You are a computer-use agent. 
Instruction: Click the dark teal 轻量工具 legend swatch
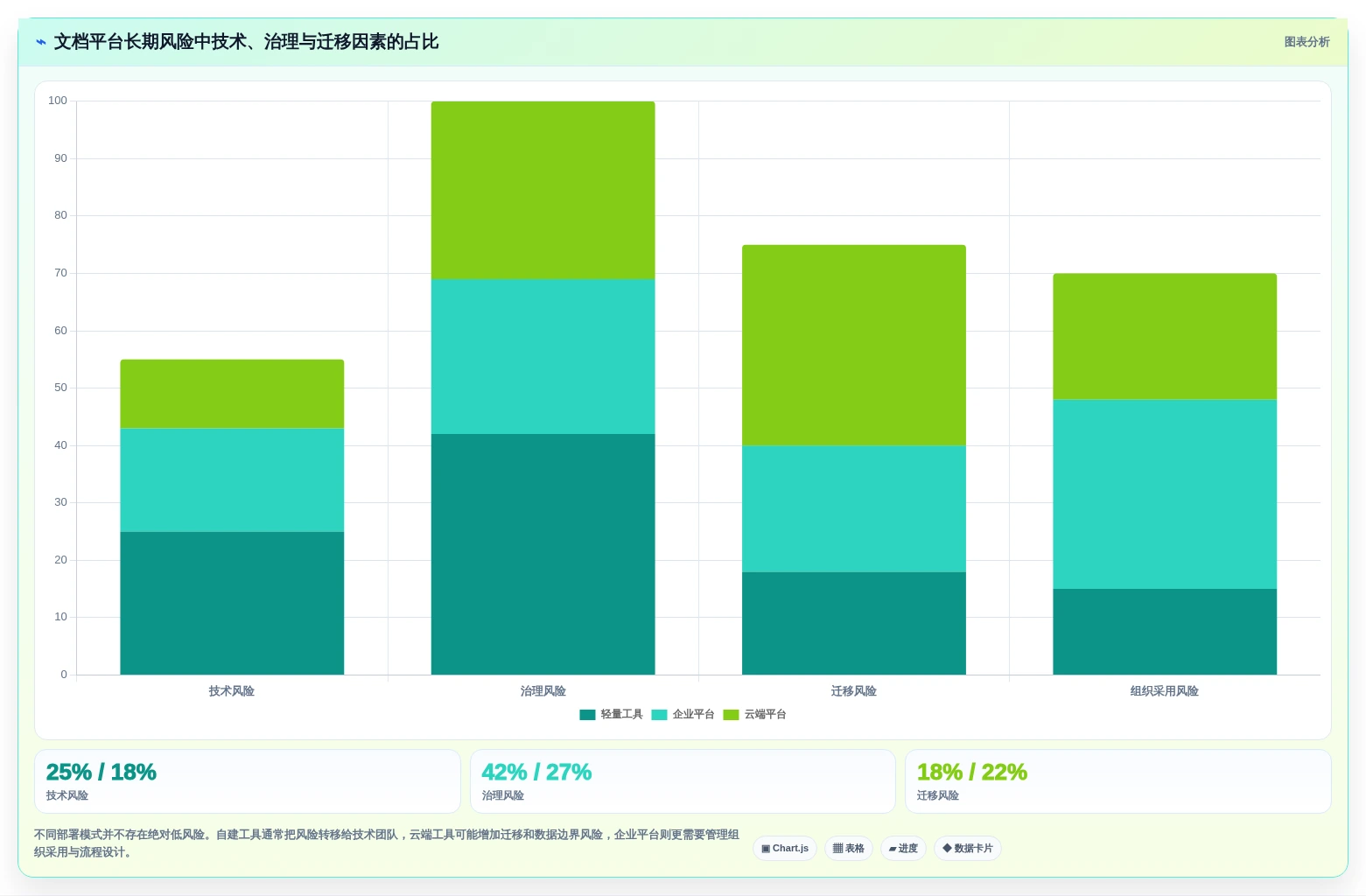(587, 715)
